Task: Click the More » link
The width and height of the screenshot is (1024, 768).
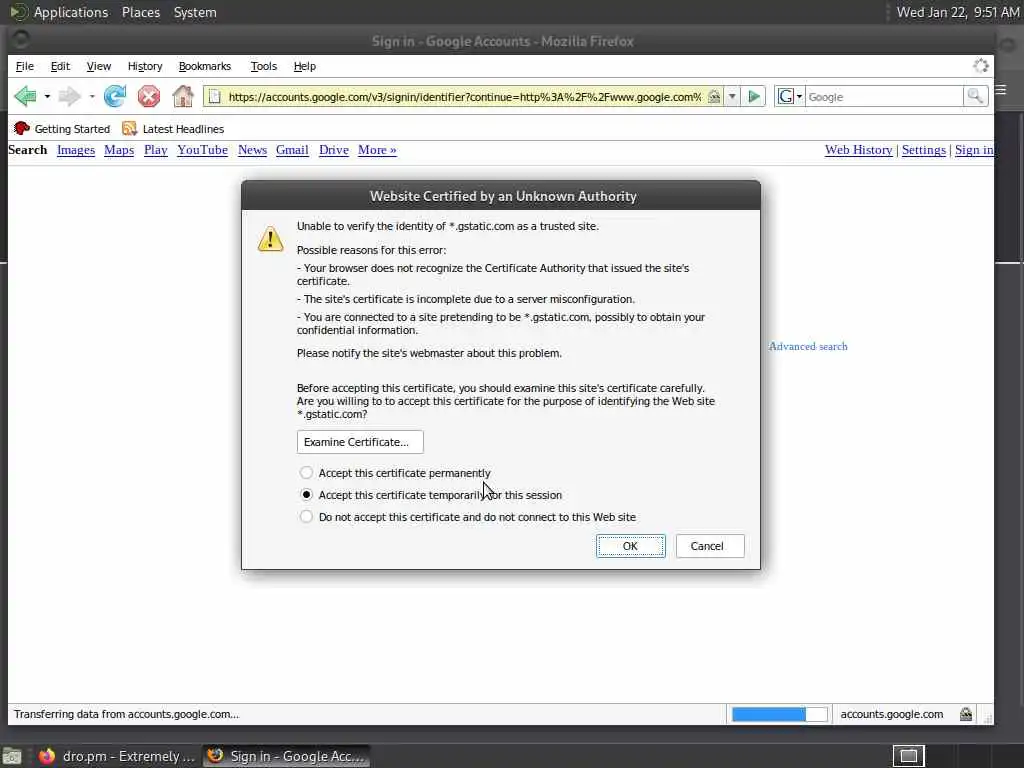Action: tap(377, 150)
